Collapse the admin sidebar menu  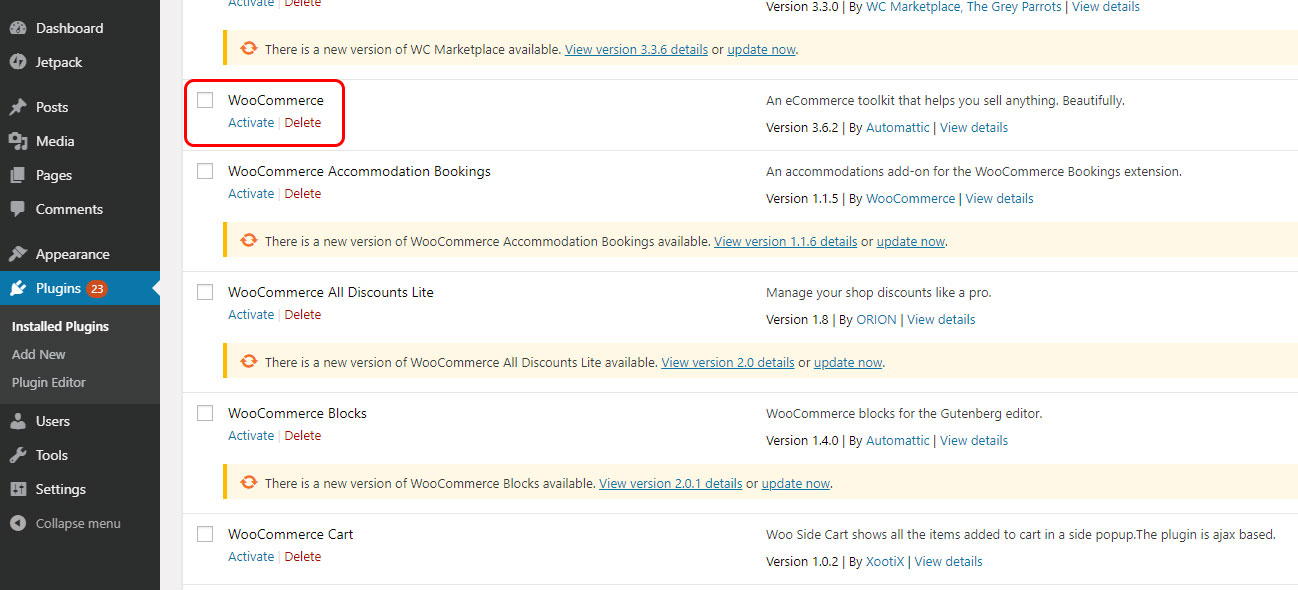coord(78,523)
